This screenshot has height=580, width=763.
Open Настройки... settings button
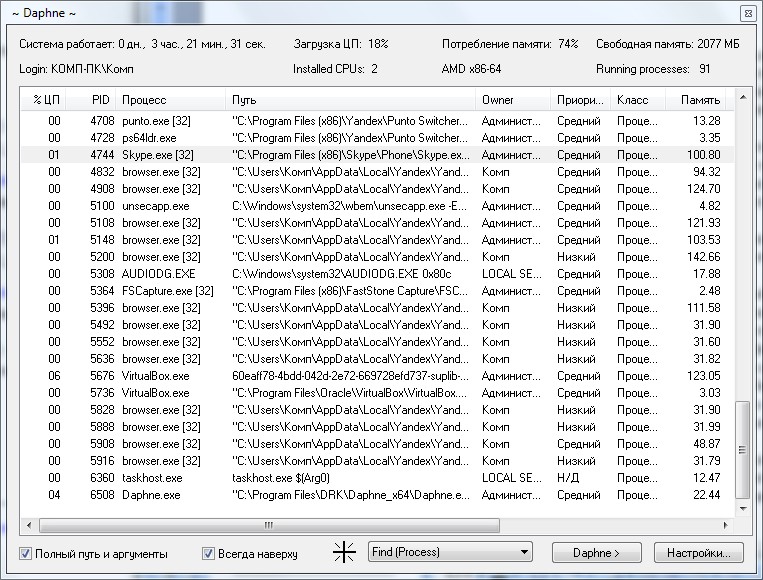(x=698, y=553)
